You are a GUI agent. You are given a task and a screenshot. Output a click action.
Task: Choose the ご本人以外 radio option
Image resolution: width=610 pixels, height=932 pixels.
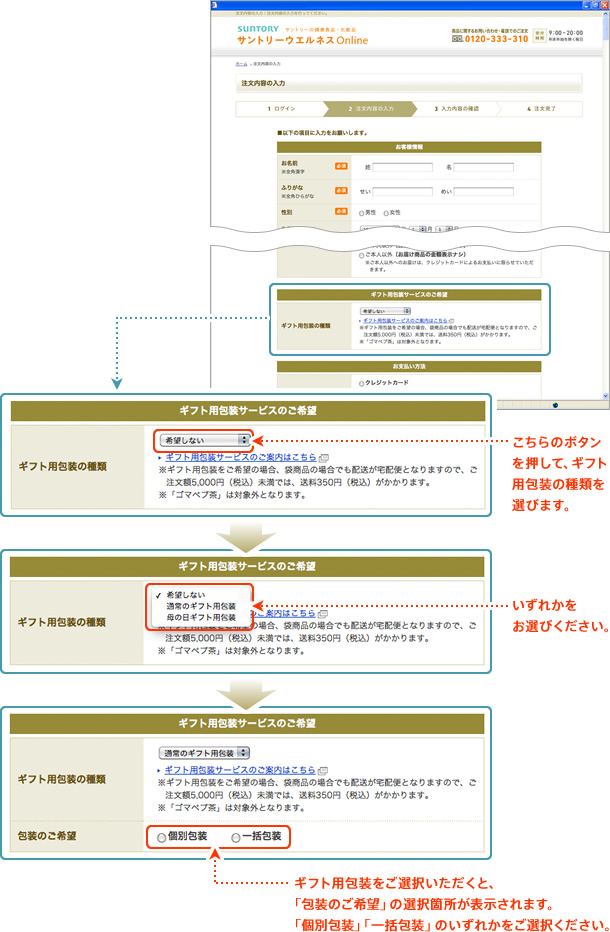point(361,255)
